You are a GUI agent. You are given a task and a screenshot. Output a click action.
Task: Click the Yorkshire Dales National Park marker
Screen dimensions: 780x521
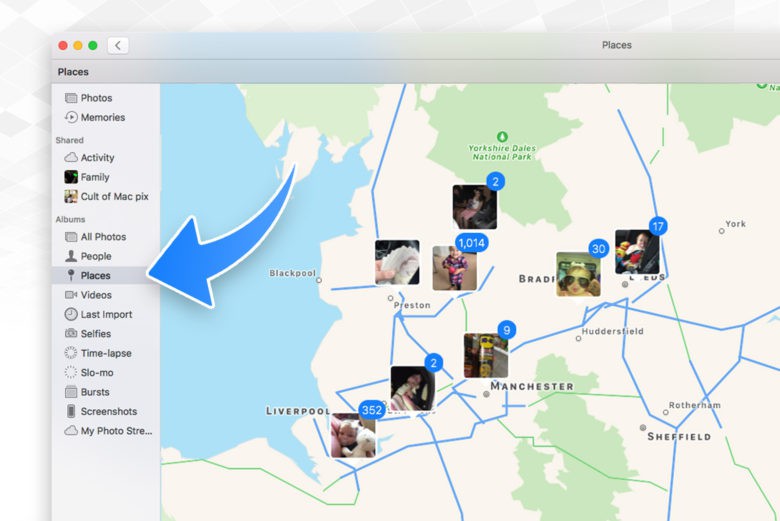point(502,136)
